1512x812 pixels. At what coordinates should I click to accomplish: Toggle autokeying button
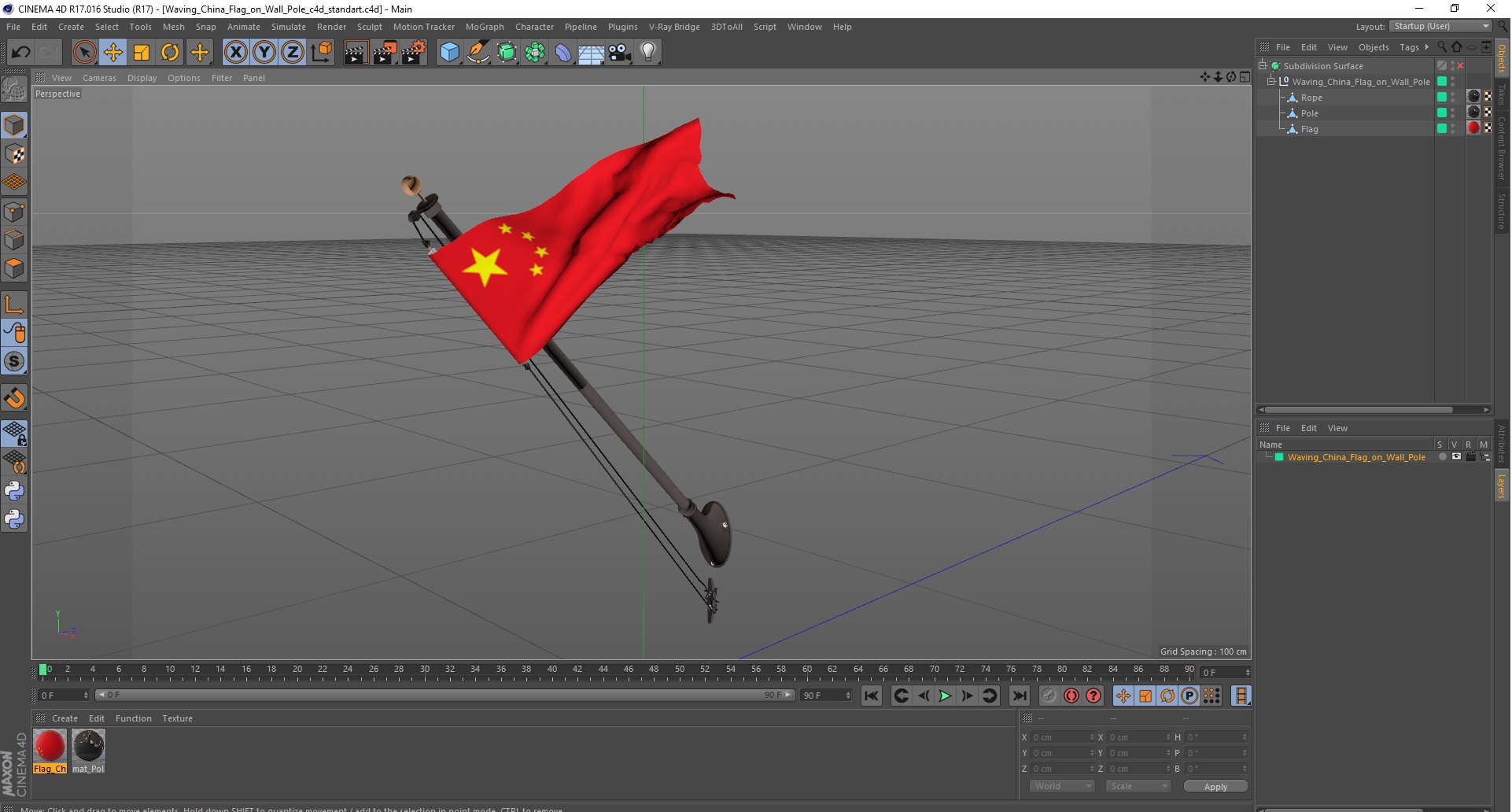pos(1071,696)
